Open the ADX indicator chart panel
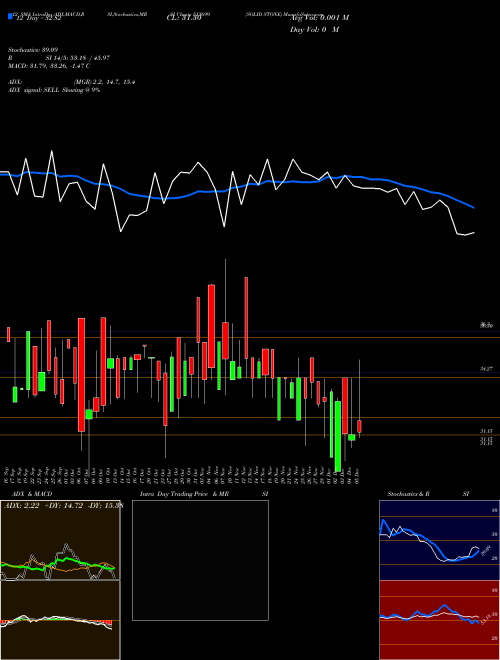This screenshot has height=660, width=500. (60, 540)
